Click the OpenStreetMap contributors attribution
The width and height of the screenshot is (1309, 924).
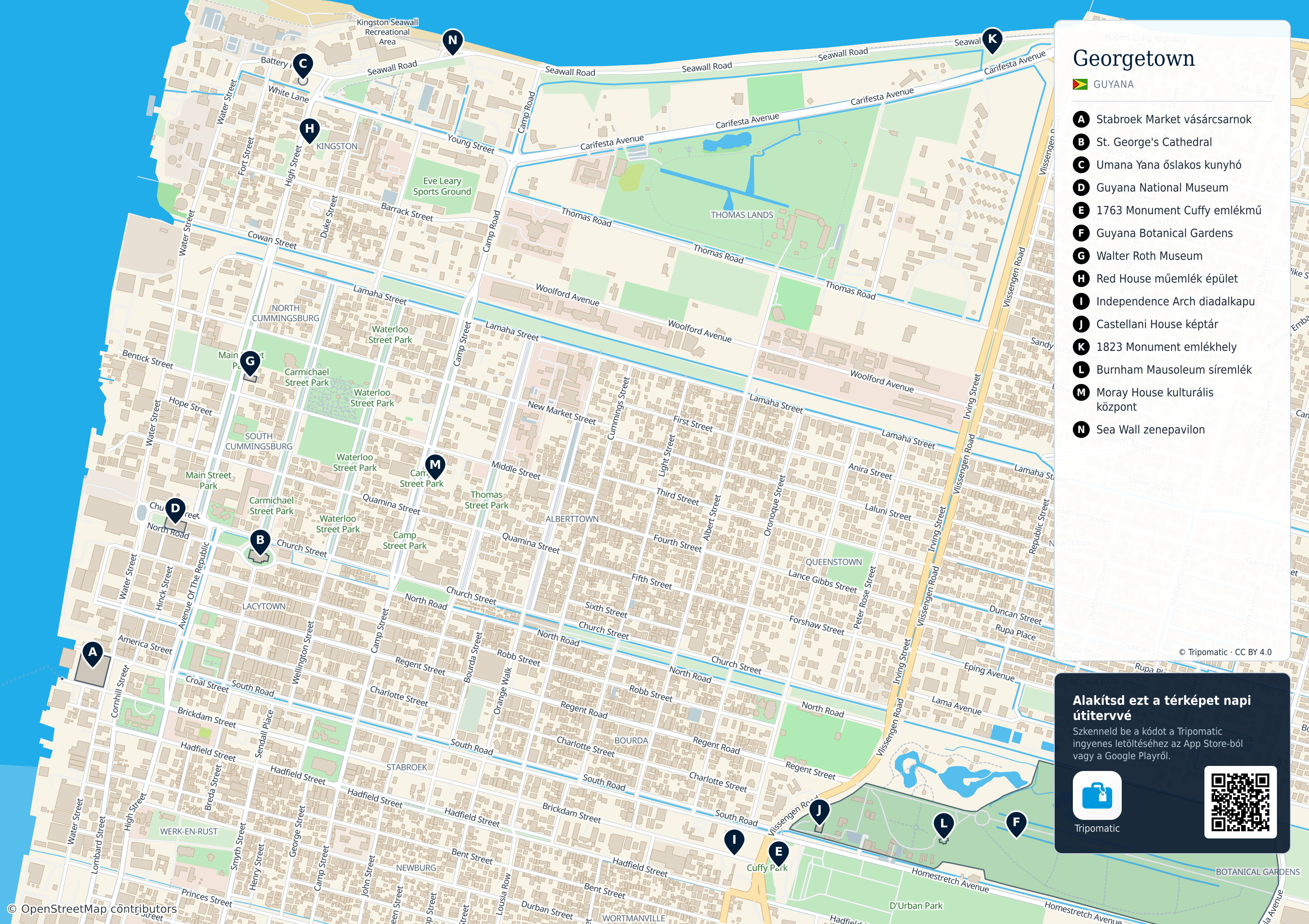[92, 909]
